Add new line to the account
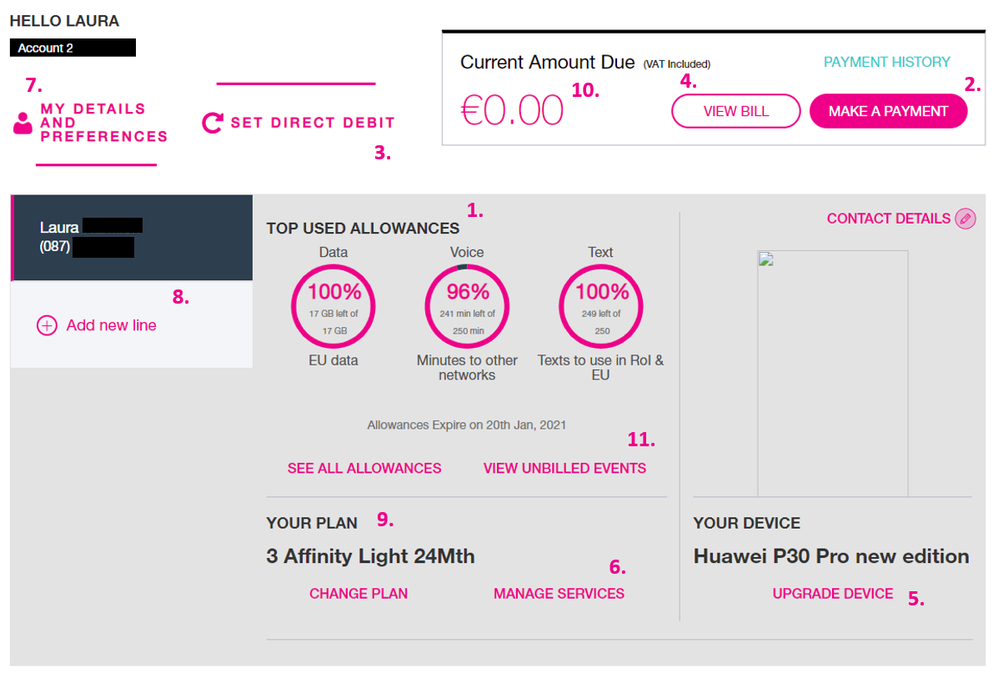This screenshot has width=998, height=674. [111, 325]
